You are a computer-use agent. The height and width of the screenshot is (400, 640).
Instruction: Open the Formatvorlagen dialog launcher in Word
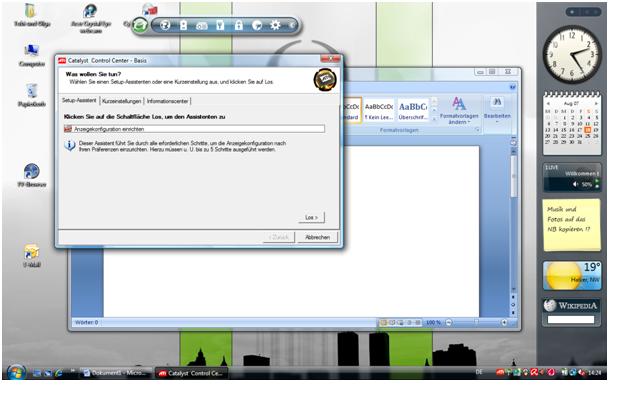pyautogui.click(x=477, y=130)
